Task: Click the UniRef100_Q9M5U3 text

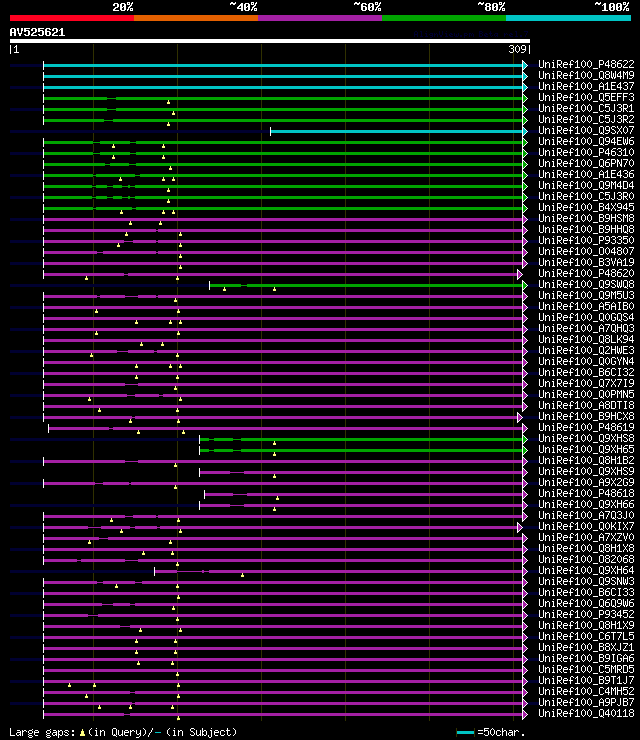Action: [x=586, y=295]
